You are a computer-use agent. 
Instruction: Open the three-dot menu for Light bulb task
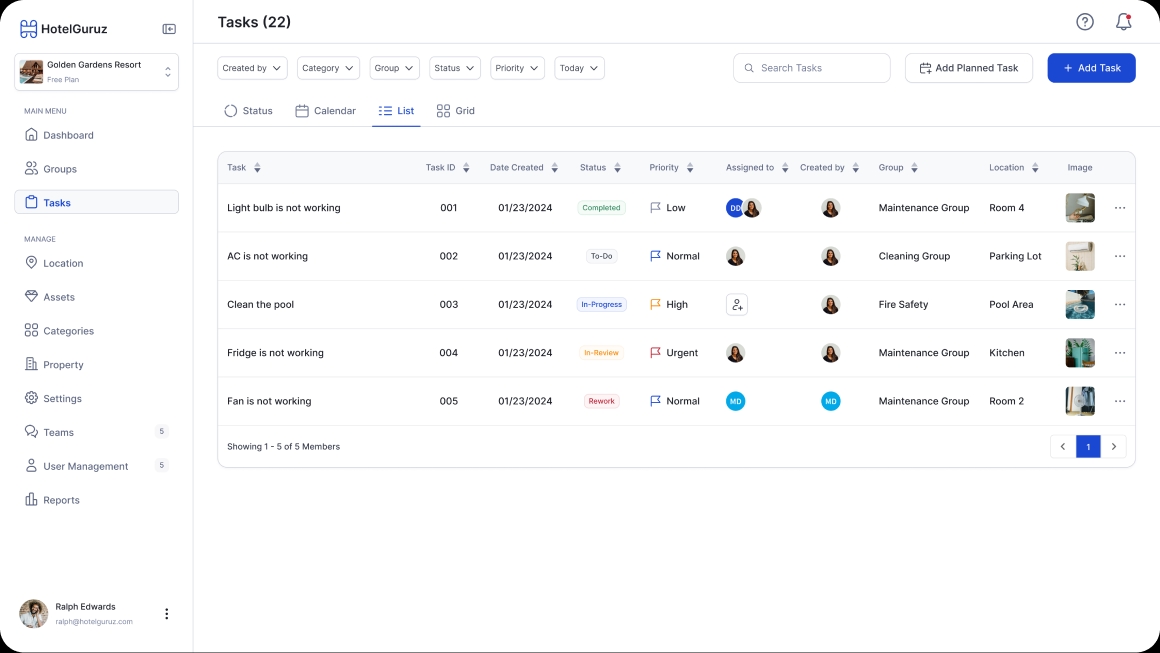point(1120,208)
